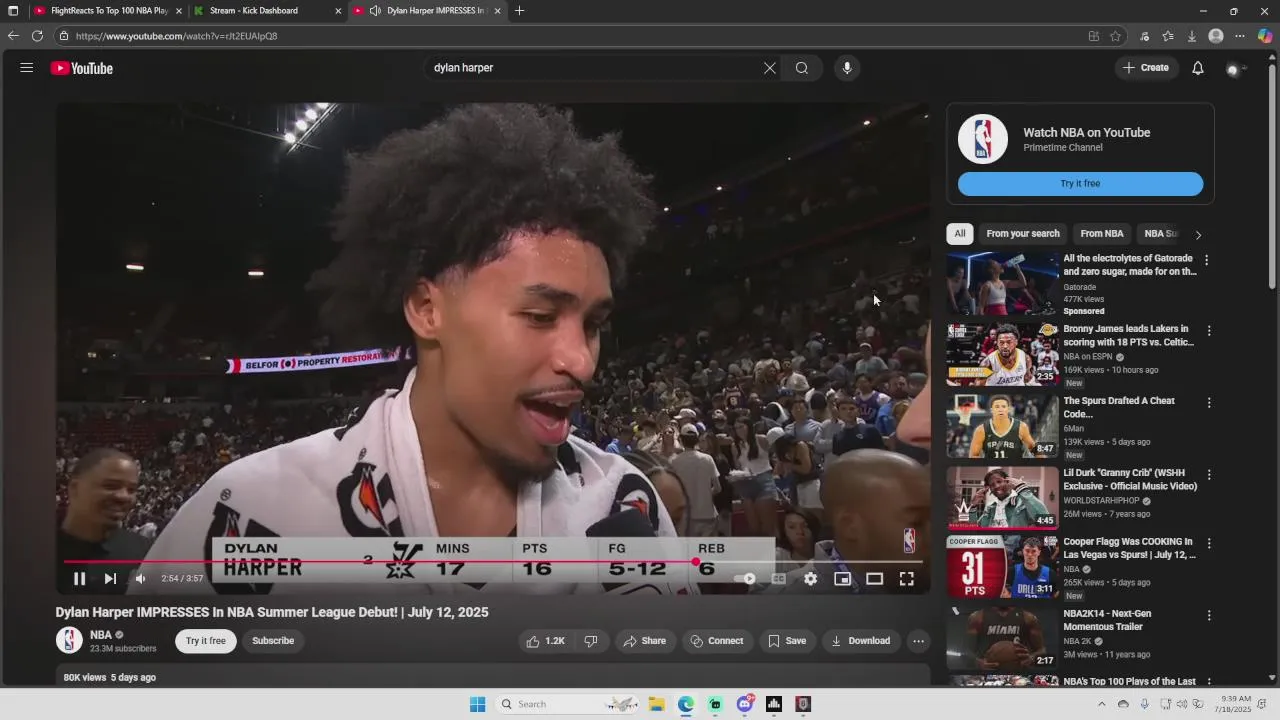Save video to a playlist
The image size is (1280, 720).
coord(787,641)
